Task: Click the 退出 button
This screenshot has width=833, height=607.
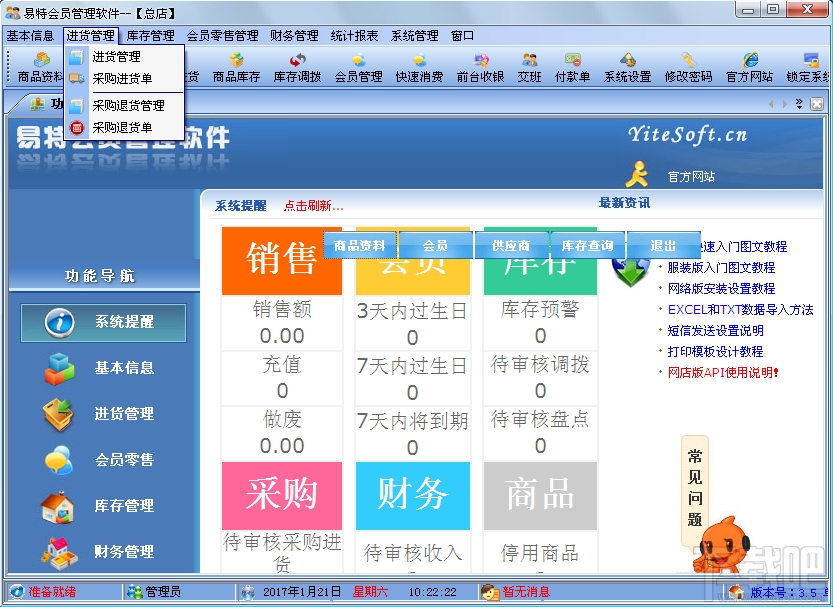Action: (663, 243)
